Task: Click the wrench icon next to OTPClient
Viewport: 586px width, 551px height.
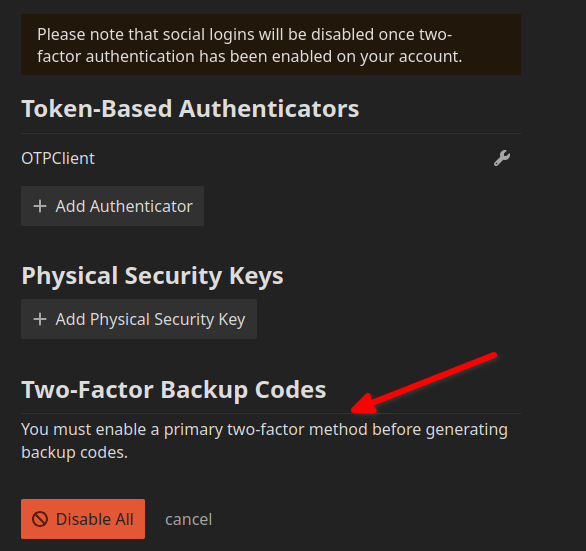Action: (x=502, y=158)
